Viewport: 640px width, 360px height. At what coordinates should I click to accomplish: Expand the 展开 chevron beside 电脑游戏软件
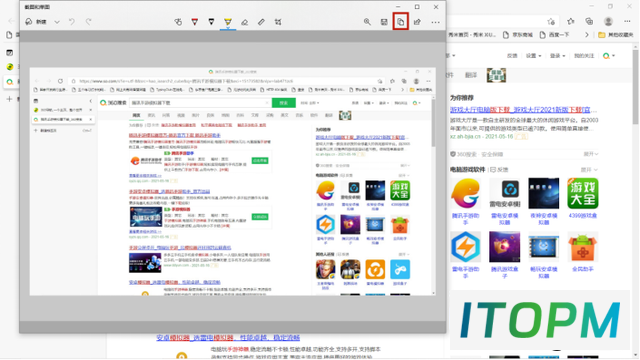589,169
